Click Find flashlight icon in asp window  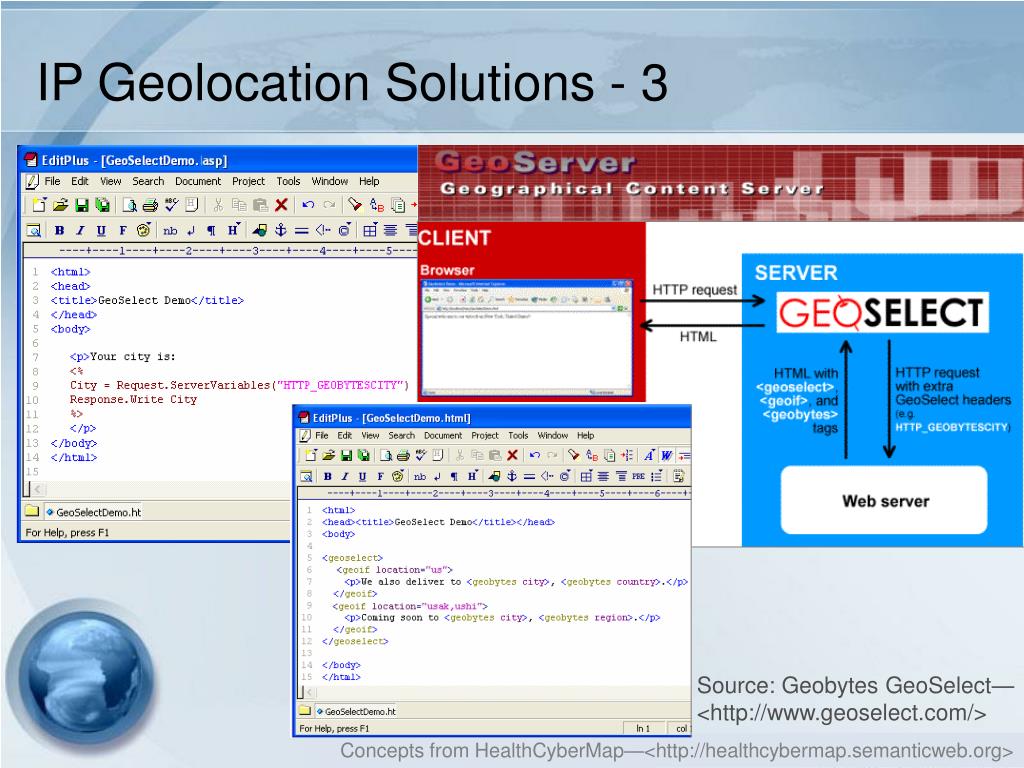[355, 205]
